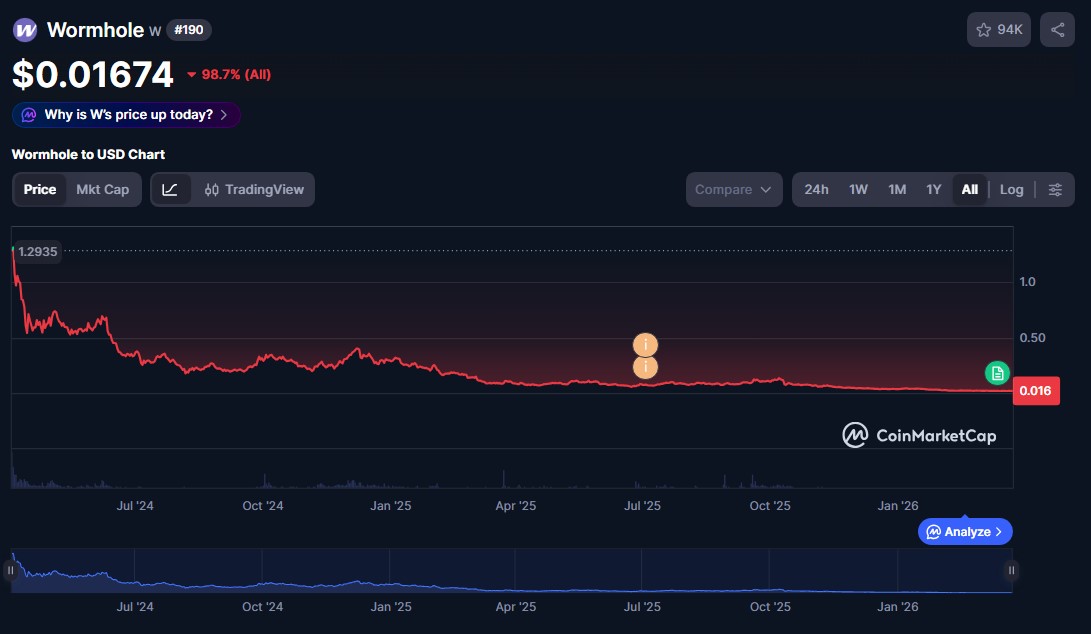
Task: Toggle Log scale on chart
Action: (x=1011, y=190)
